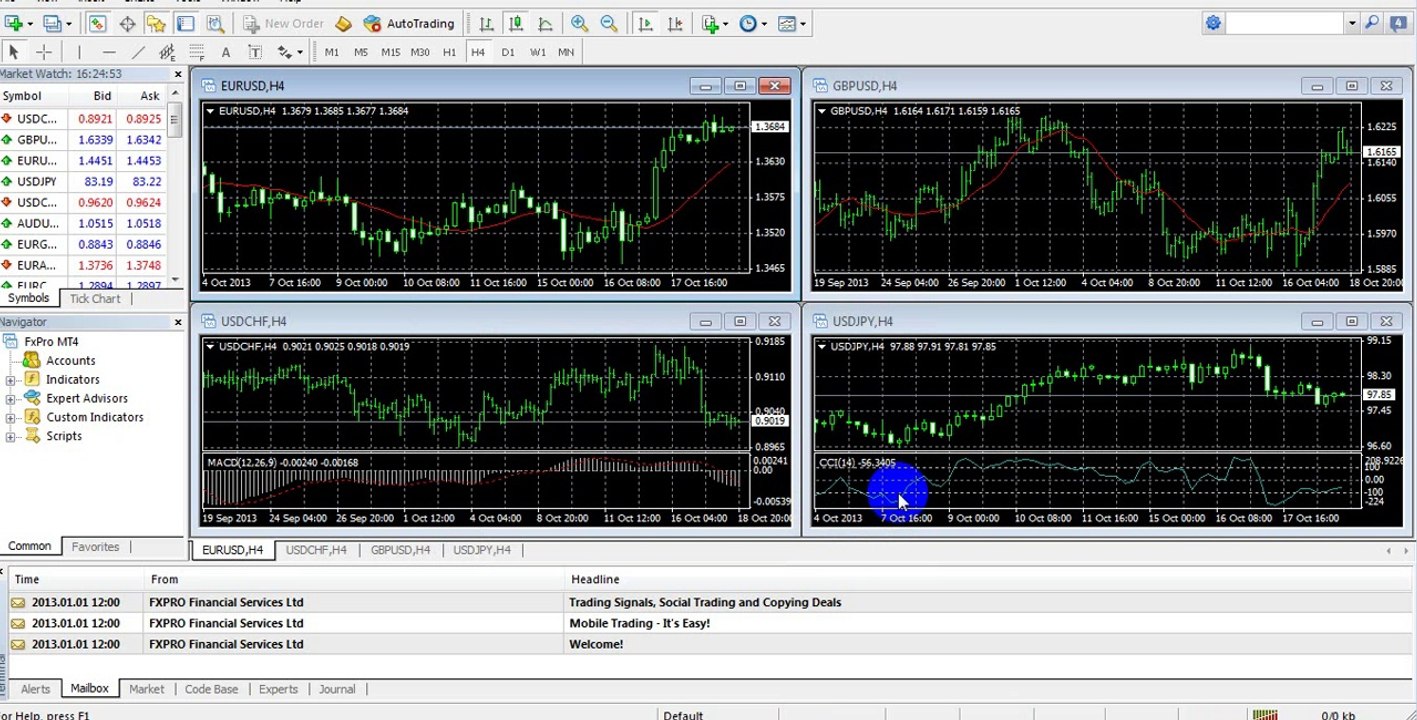Zoom out on the chart
This screenshot has height=720, width=1417.
point(609,23)
